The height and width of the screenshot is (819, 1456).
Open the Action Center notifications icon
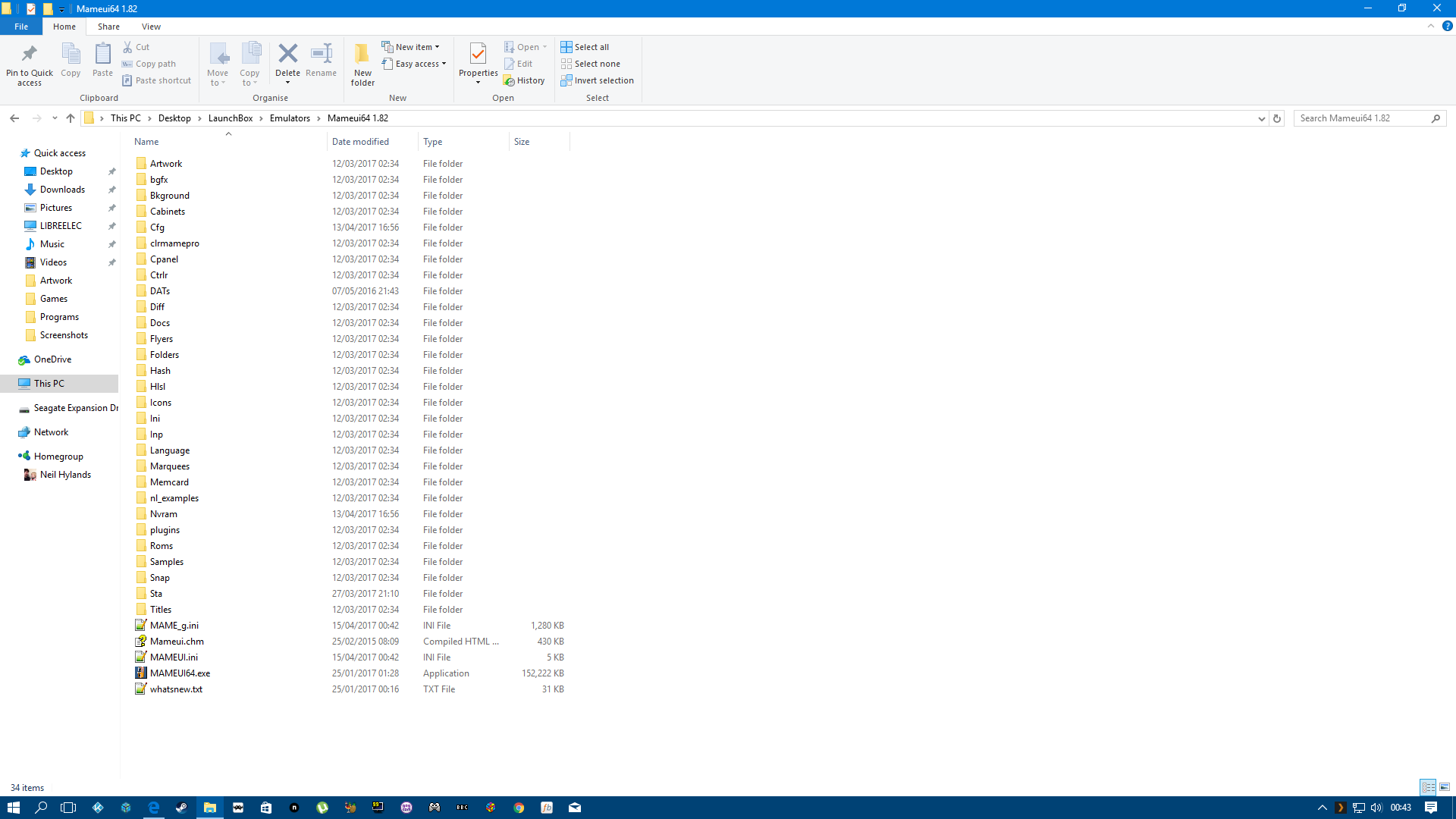pos(1431,808)
